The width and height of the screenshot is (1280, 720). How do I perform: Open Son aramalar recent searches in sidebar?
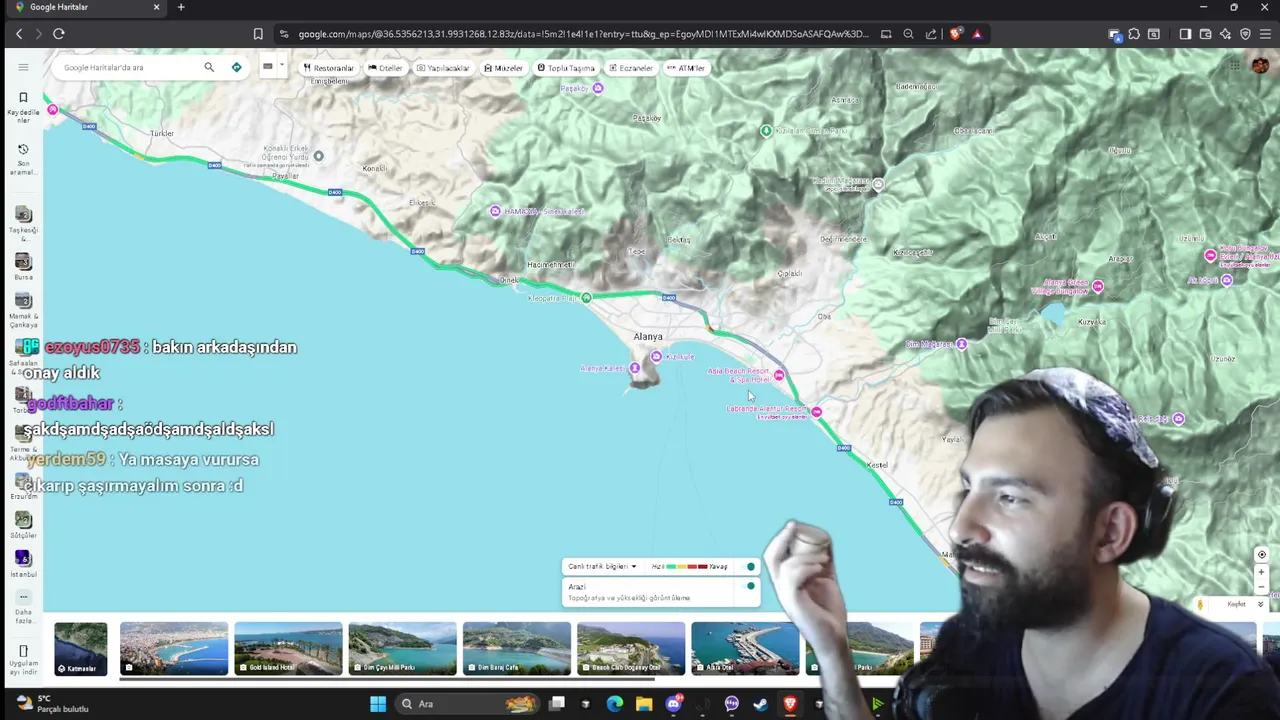(x=23, y=158)
